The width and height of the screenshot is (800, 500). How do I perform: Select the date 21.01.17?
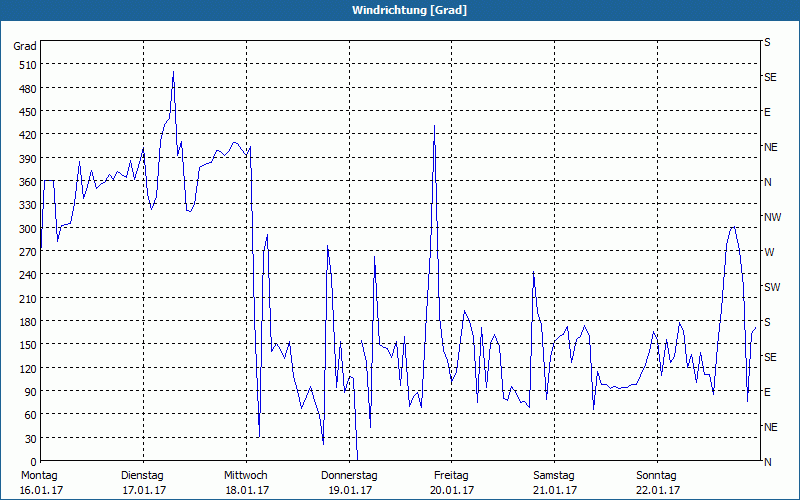(x=555, y=490)
